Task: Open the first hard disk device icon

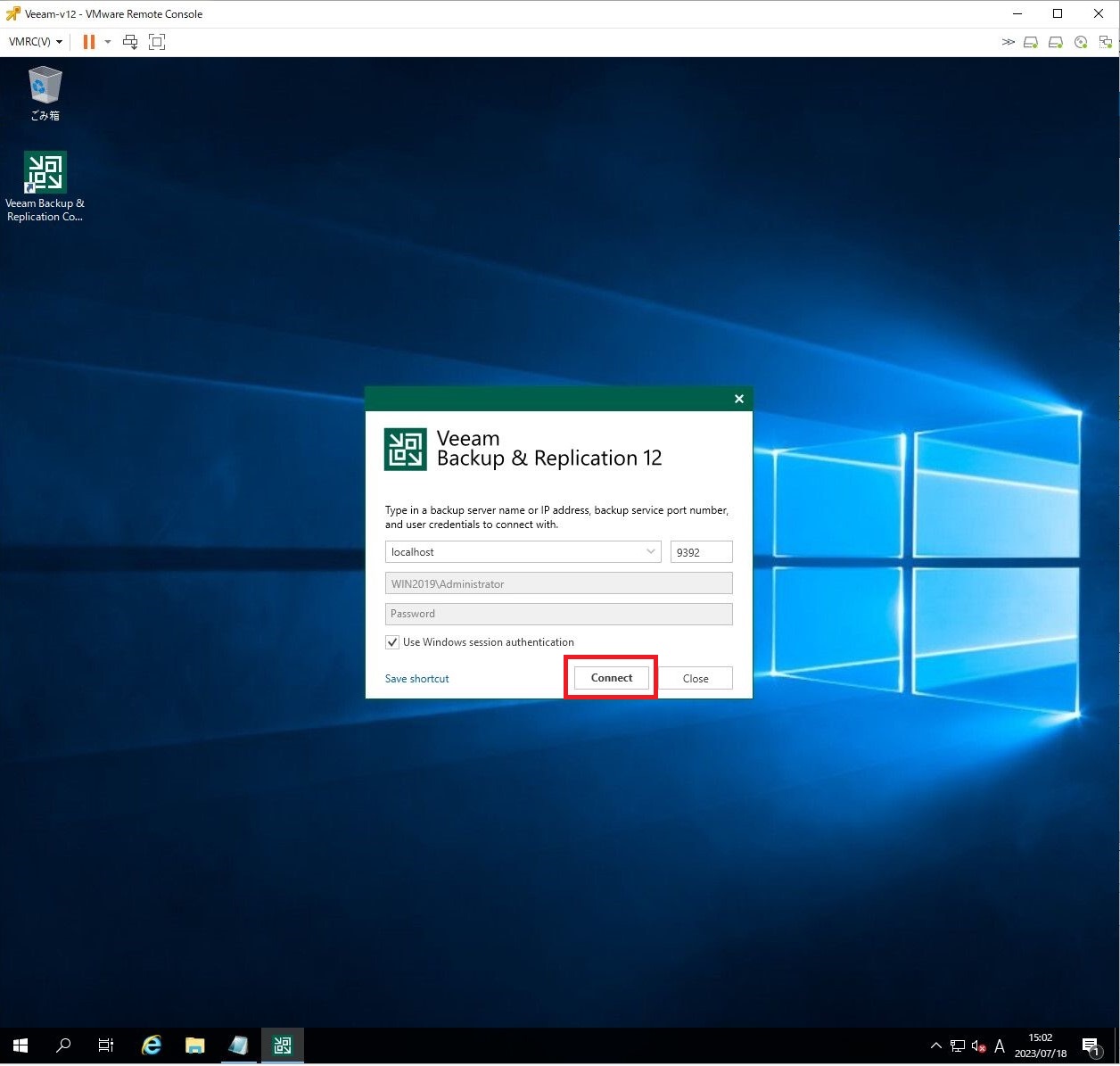Action: 1031,42
